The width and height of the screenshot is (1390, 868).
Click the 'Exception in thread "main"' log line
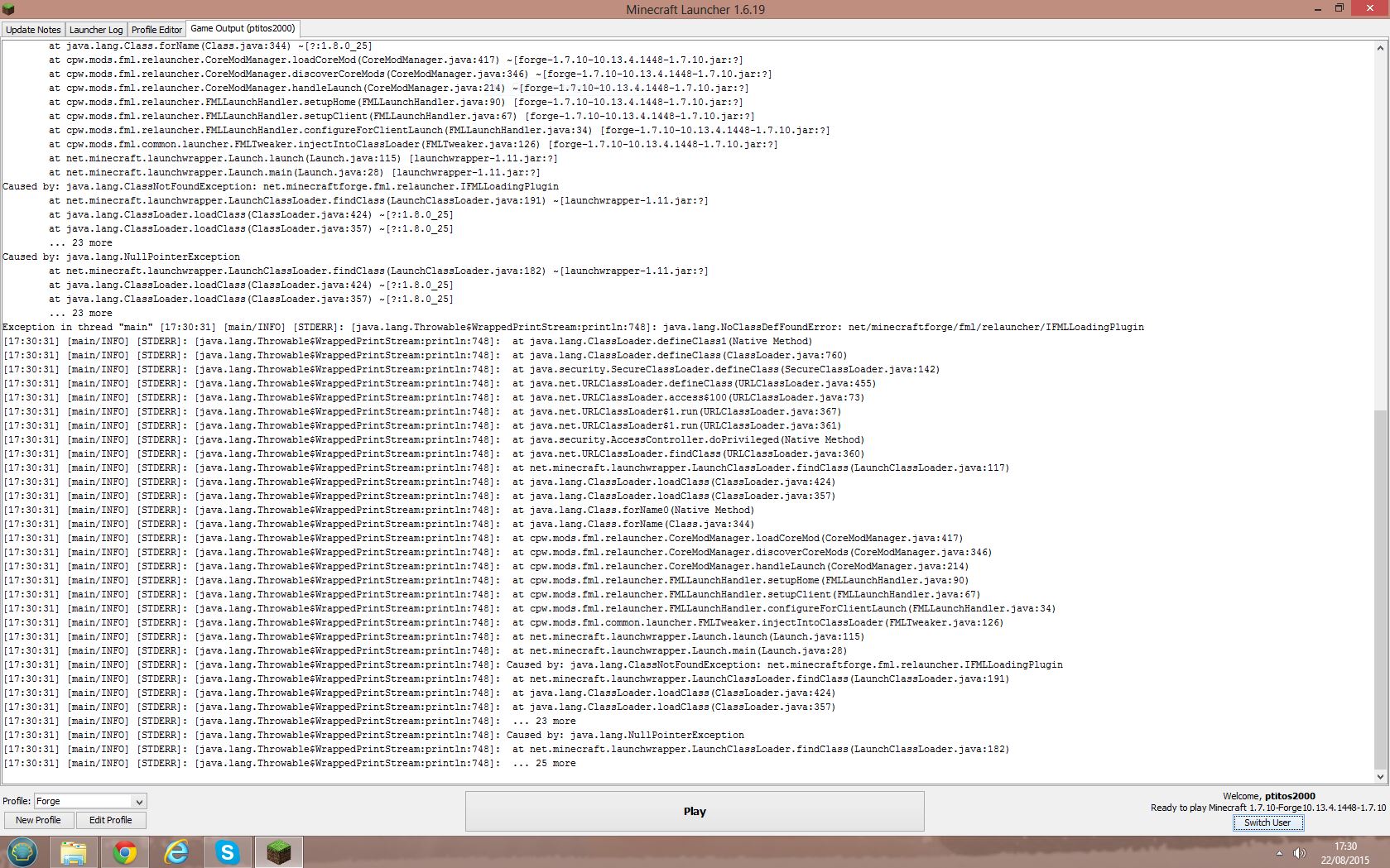coord(573,327)
